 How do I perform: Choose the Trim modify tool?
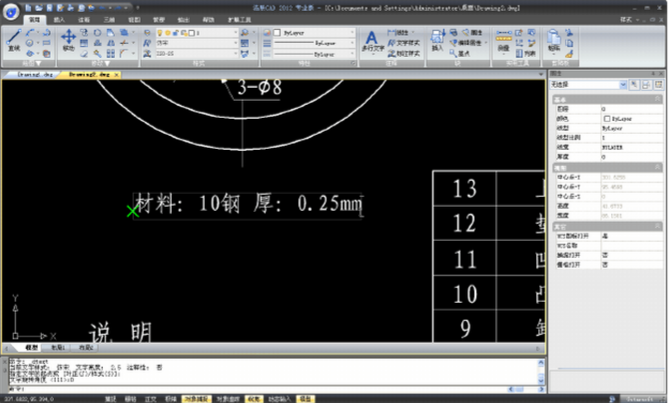tap(124, 43)
